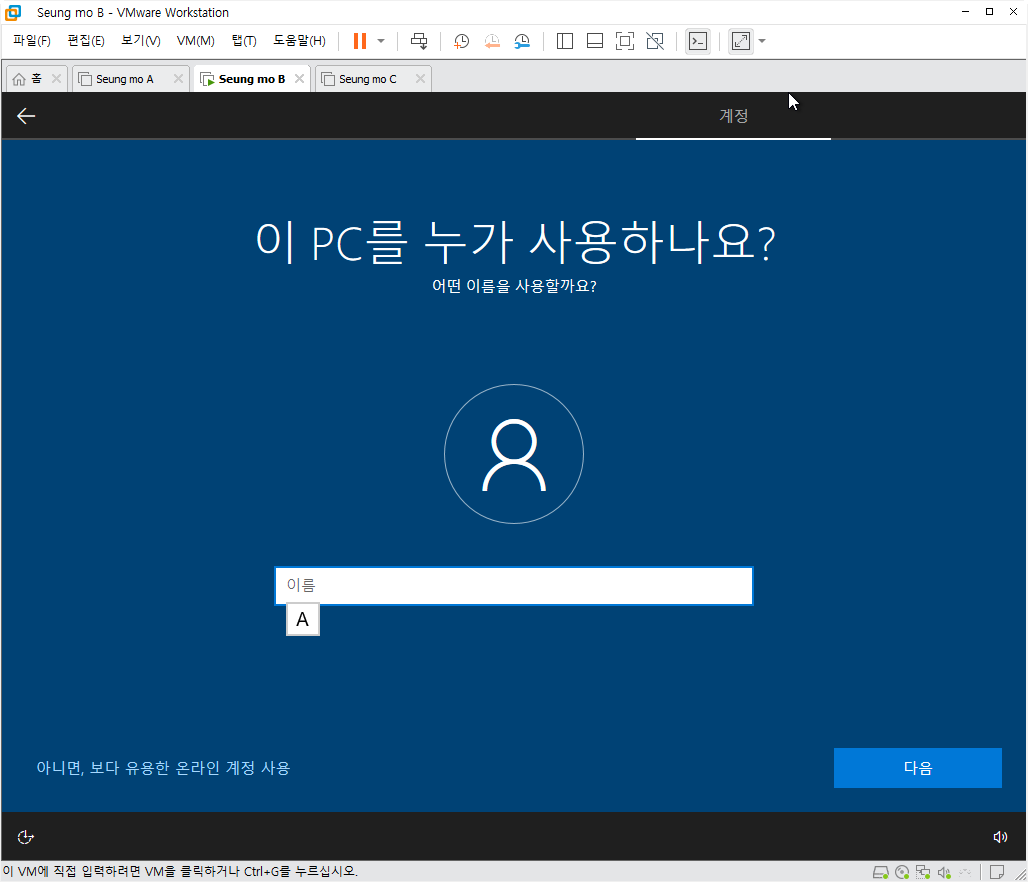Click the dimmed USB controller status icon
Screen dimensions: 1028x882
(x=965, y=872)
